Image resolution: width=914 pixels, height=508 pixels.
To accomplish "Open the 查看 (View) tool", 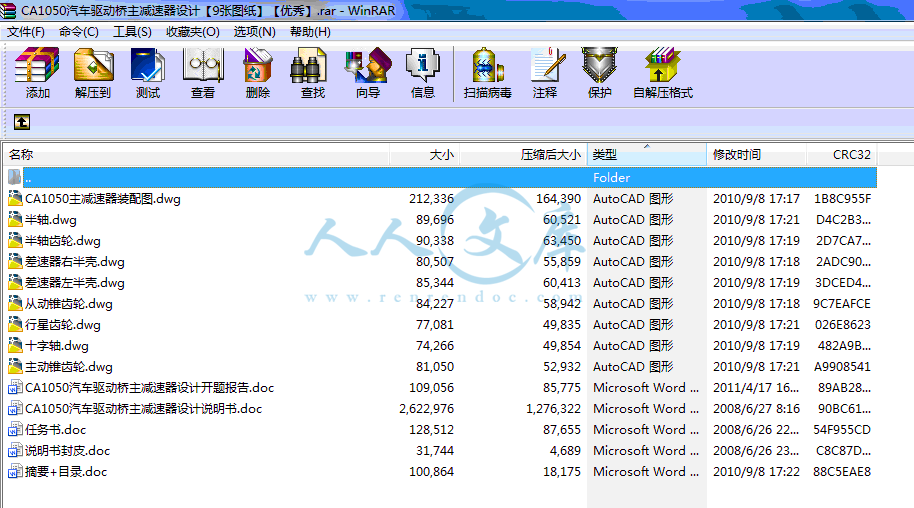I will pos(203,73).
